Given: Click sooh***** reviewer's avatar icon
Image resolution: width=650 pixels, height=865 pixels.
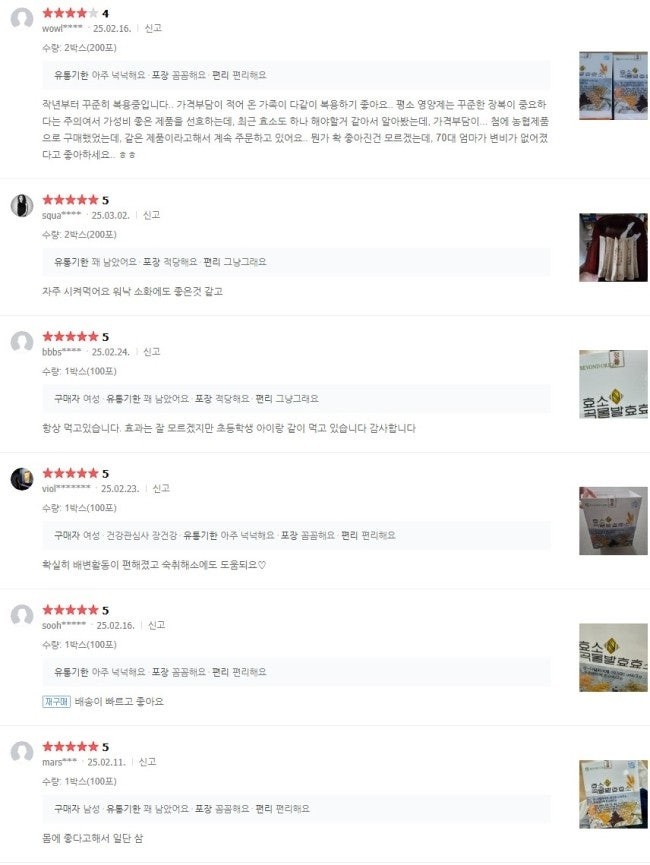Looking at the screenshot, I should pyautogui.click(x=22, y=616).
